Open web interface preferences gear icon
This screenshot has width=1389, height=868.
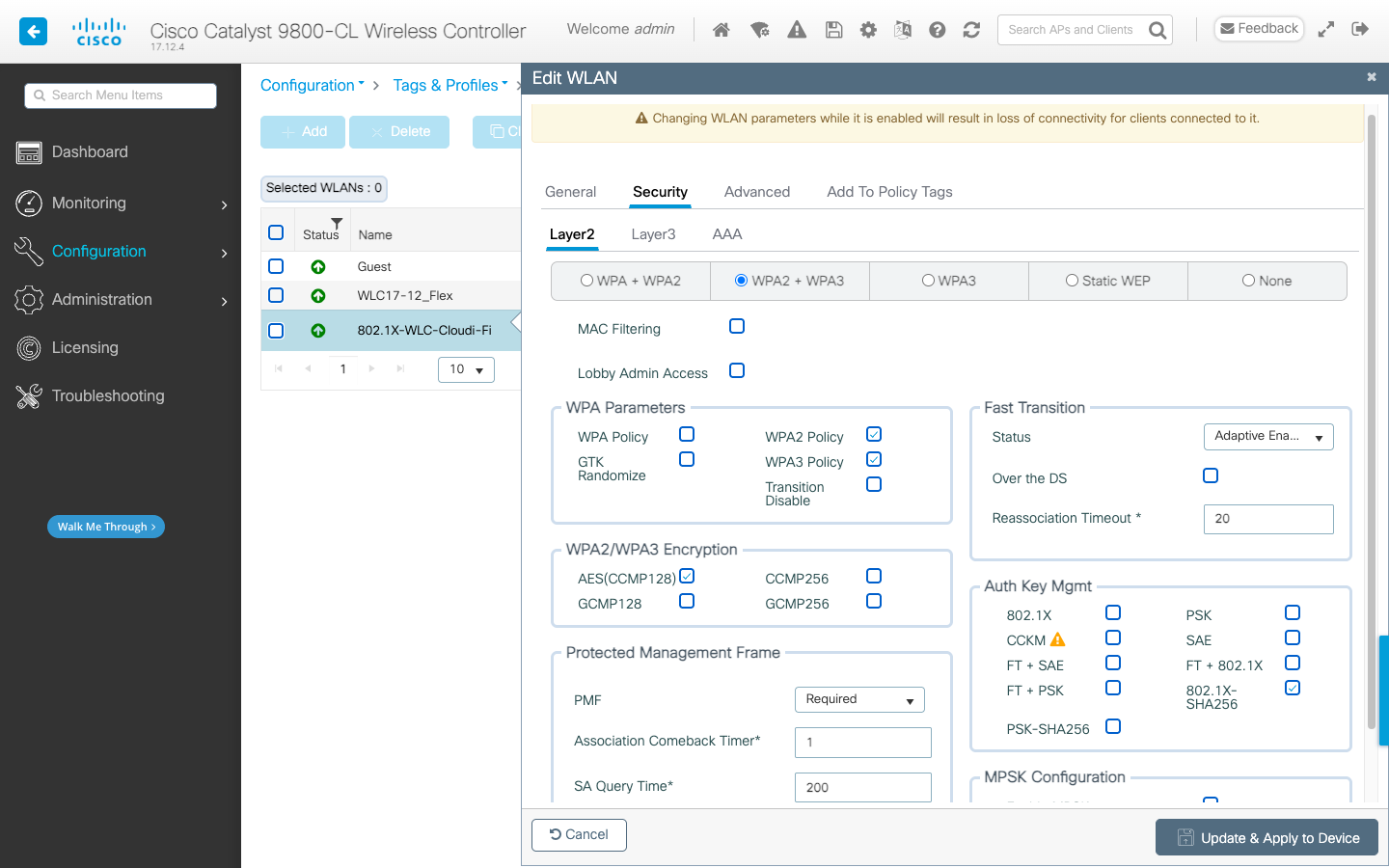point(868,29)
